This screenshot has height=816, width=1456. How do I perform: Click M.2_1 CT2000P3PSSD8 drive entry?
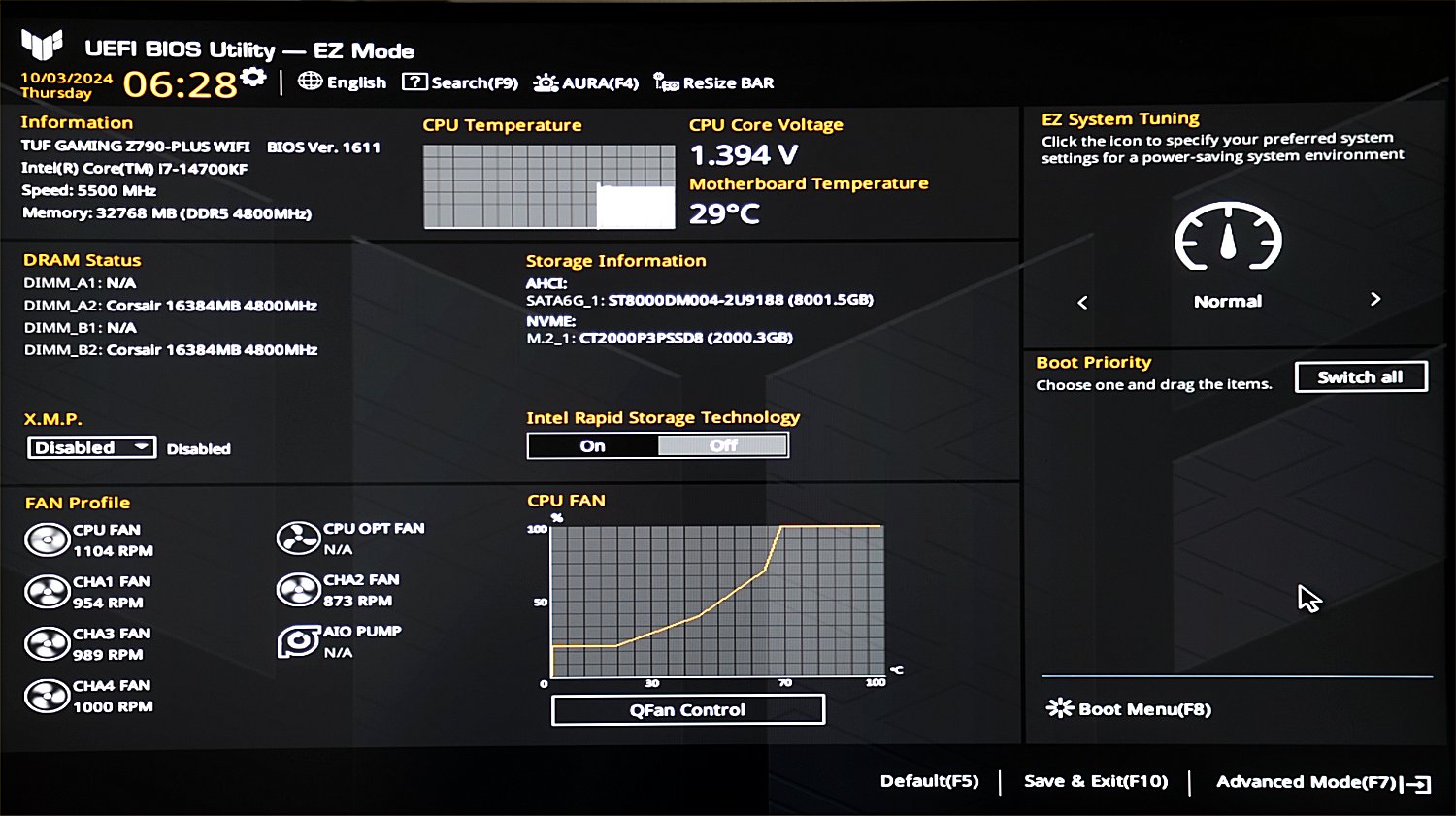click(x=659, y=338)
